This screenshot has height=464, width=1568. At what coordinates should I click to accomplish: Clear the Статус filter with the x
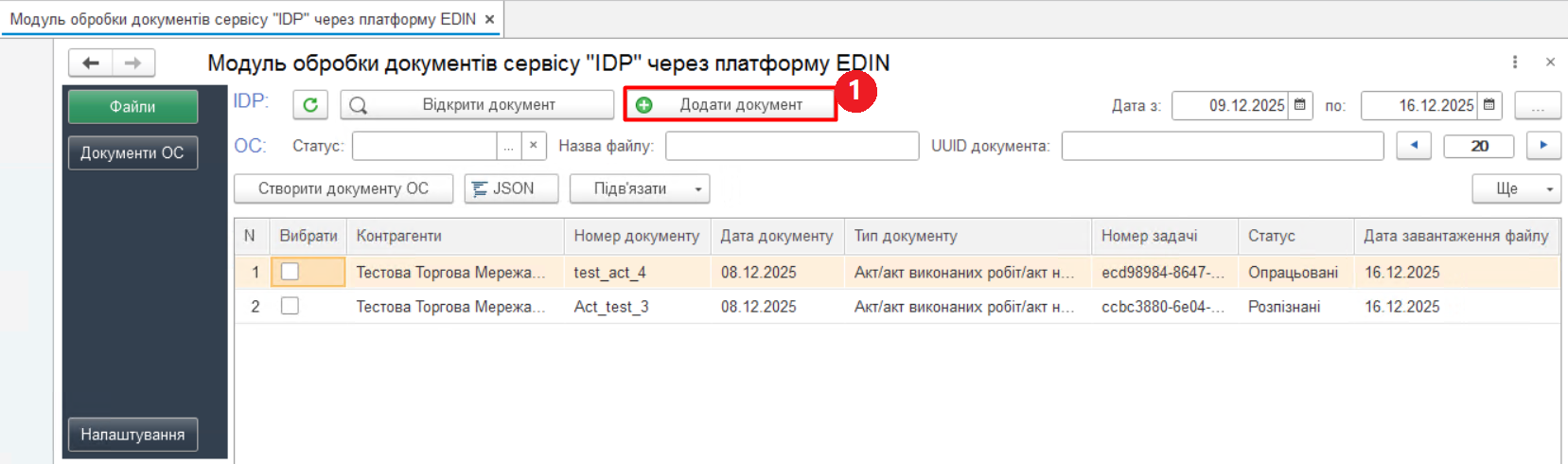[x=534, y=146]
